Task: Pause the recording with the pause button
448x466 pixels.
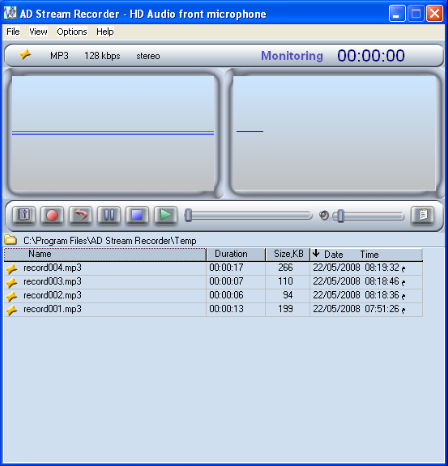Action: (x=109, y=215)
